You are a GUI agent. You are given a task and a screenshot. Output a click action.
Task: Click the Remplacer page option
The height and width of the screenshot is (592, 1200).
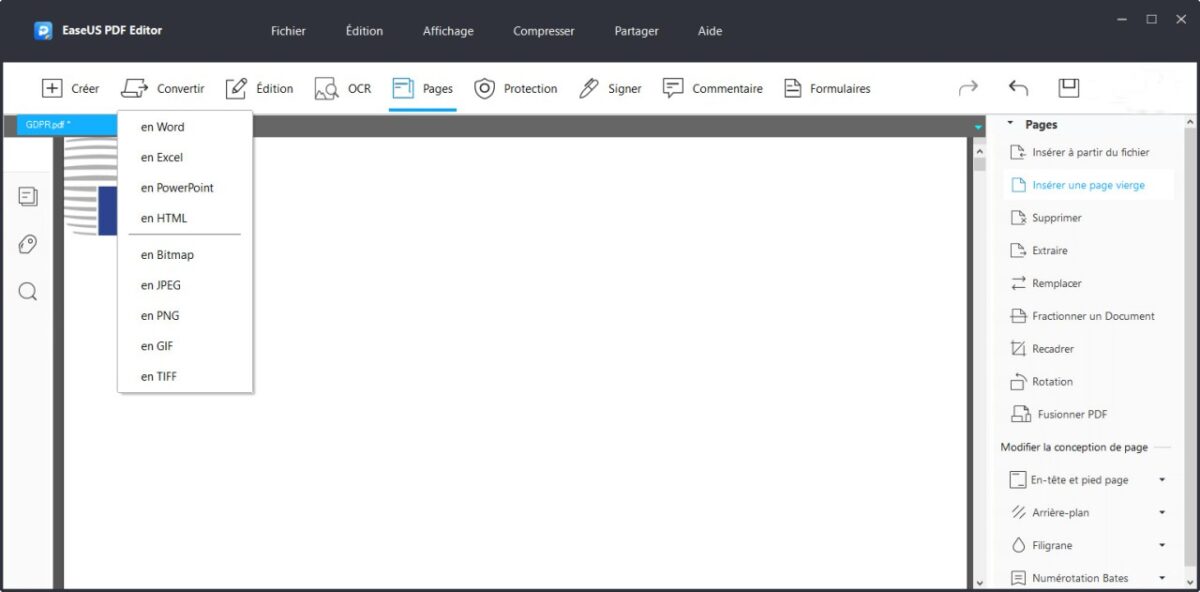1046,283
